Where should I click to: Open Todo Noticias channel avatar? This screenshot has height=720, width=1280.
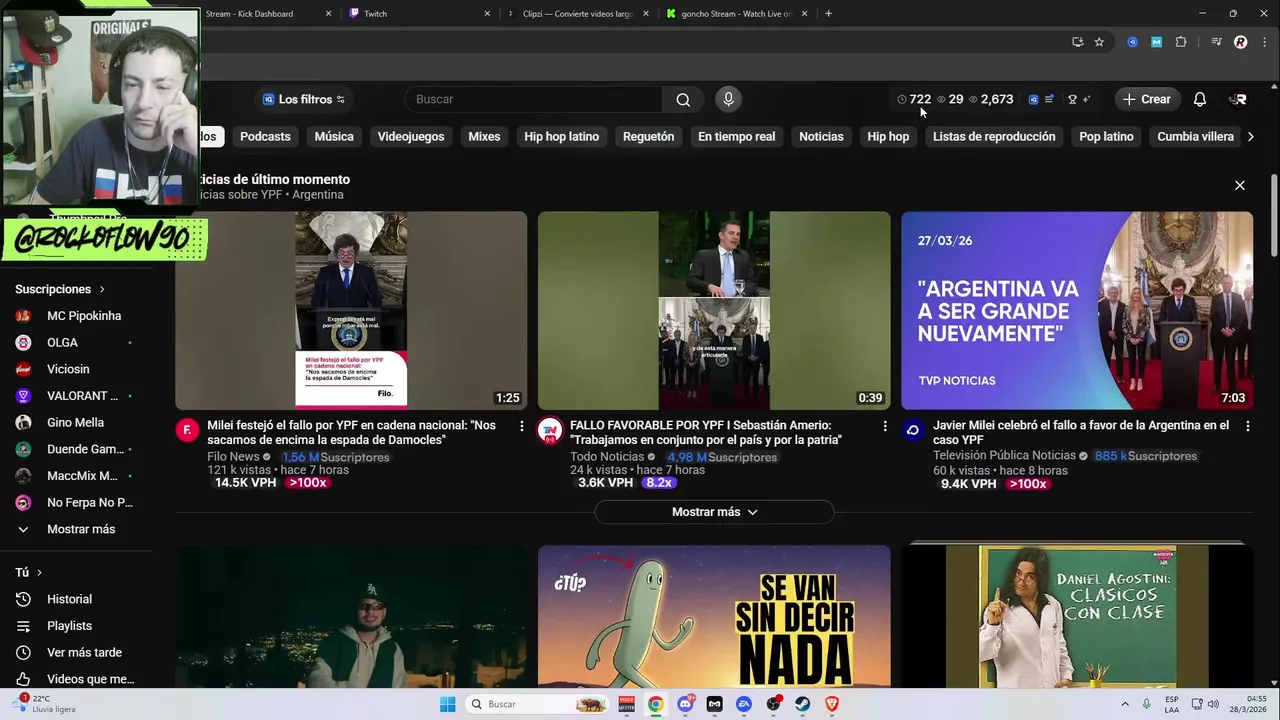pyautogui.click(x=549, y=430)
